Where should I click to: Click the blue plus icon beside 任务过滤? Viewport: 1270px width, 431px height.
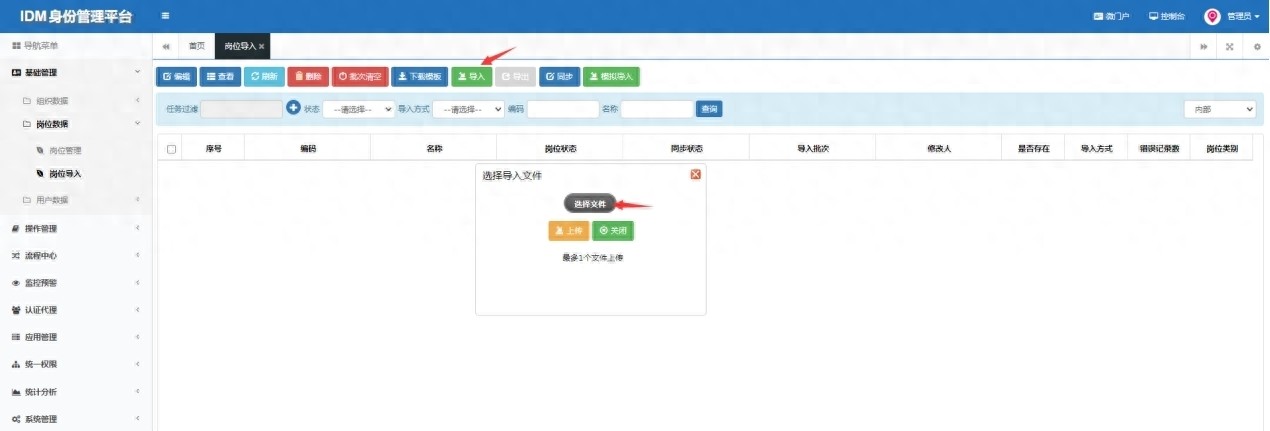293,108
